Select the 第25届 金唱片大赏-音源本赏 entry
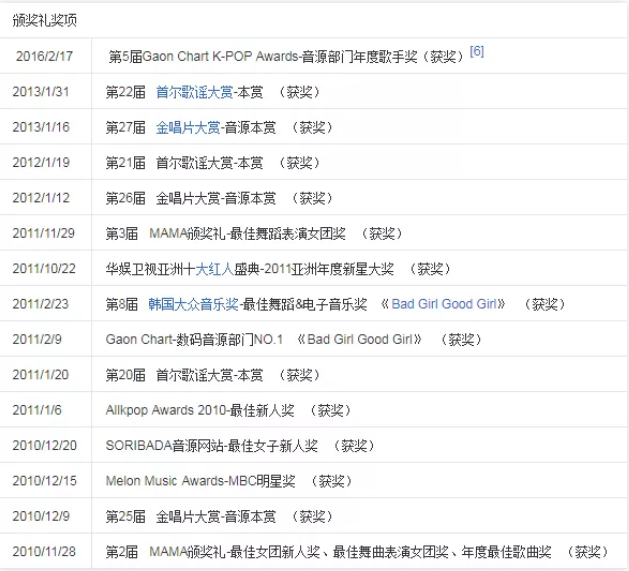This screenshot has height=571, width=629. click(x=219, y=516)
